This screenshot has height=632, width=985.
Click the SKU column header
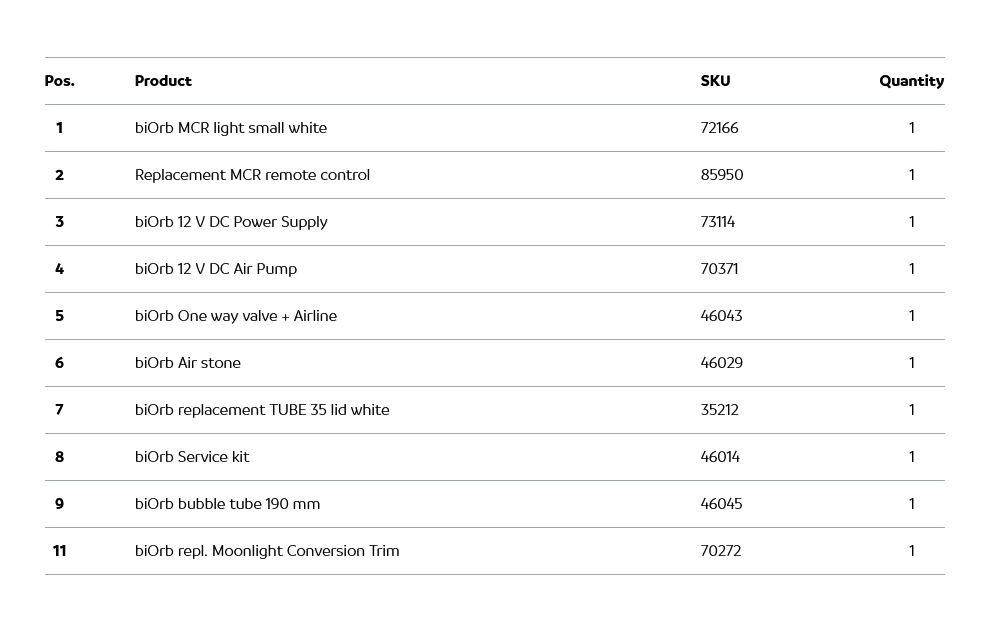coord(715,81)
